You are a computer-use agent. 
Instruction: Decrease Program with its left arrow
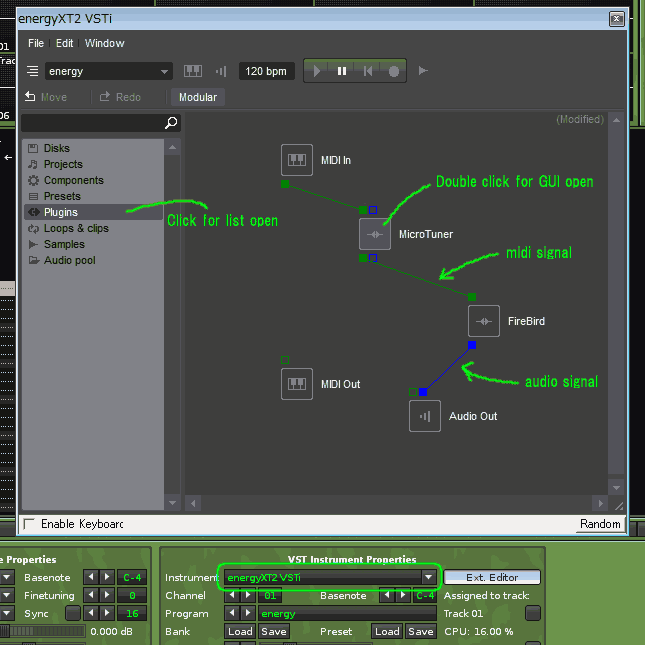232,613
